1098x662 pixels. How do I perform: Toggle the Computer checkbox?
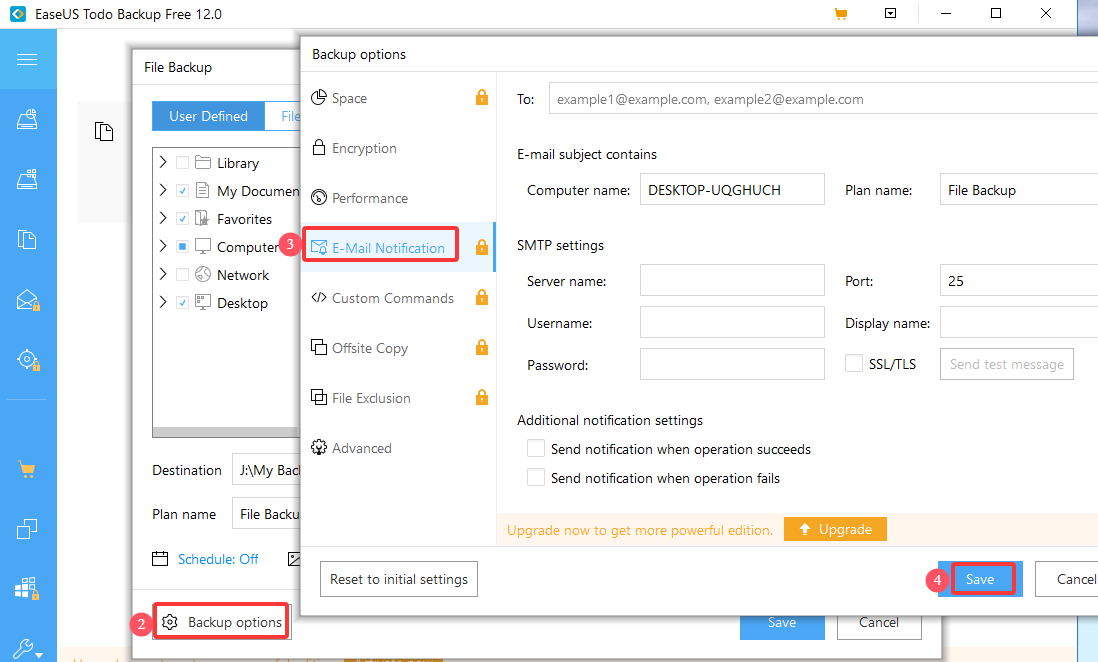click(x=182, y=247)
